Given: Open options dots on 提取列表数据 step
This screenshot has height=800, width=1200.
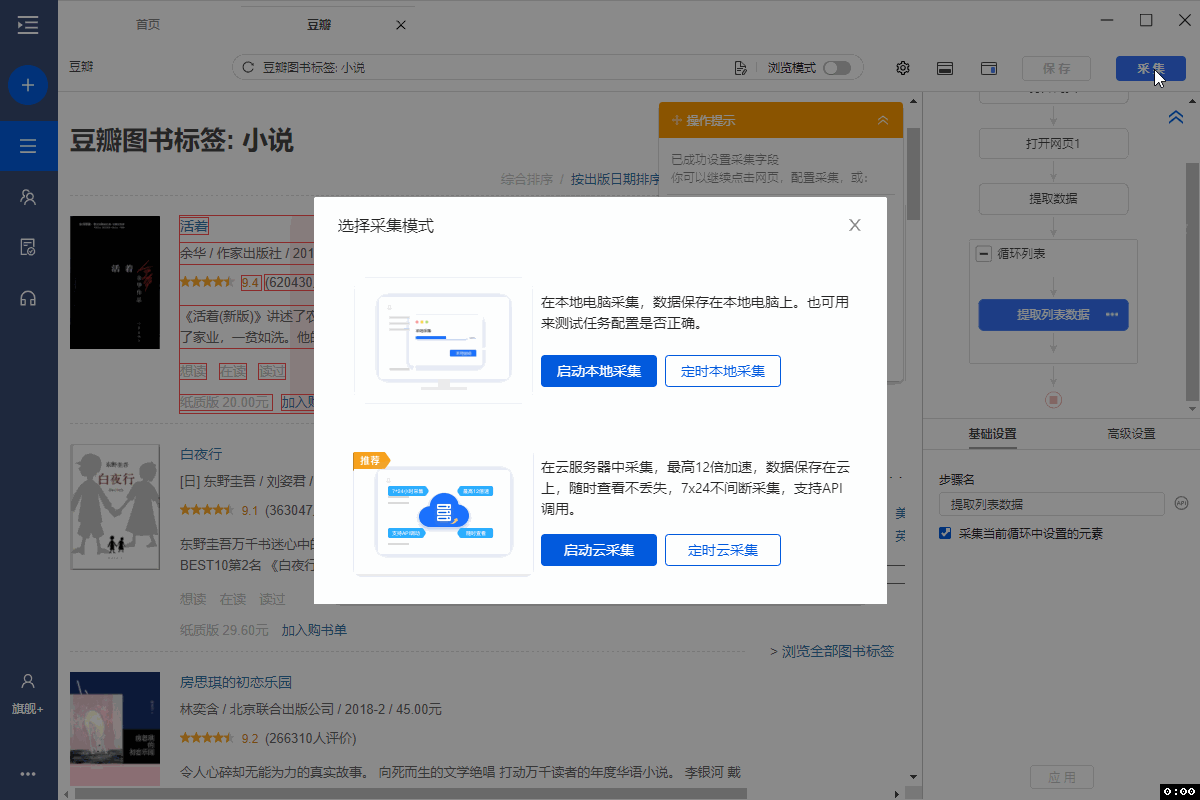Looking at the screenshot, I should [1112, 315].
